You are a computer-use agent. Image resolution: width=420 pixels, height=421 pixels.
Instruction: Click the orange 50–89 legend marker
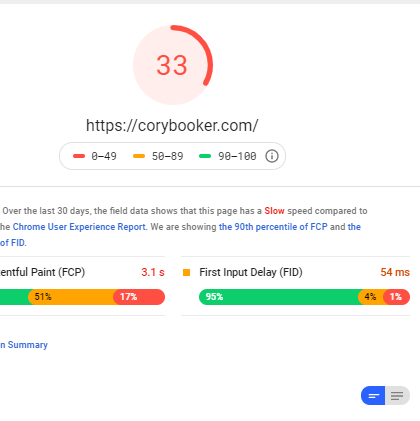click(x=139, y=156)
